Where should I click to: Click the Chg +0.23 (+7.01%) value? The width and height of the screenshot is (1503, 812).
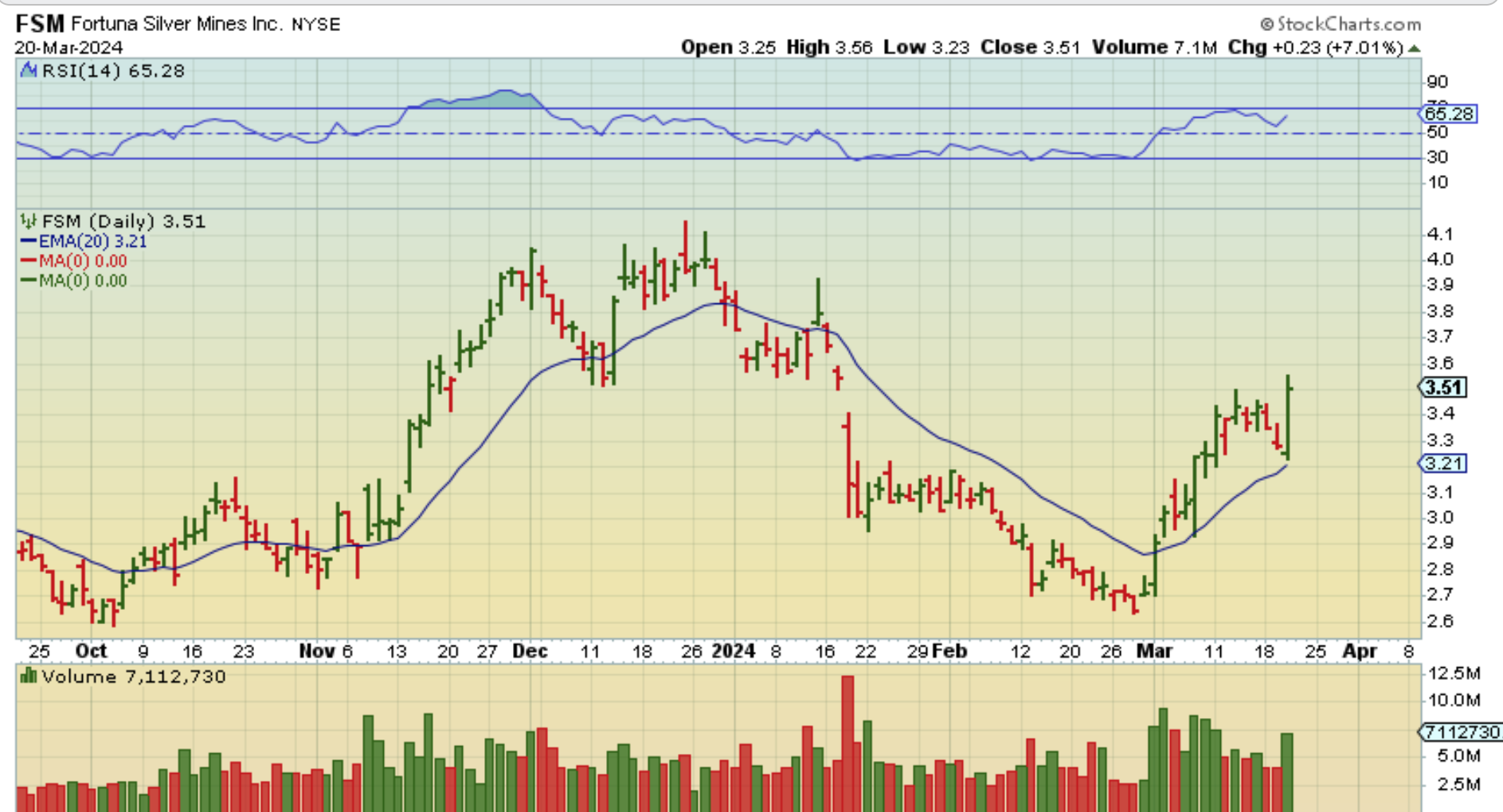point(1315,48)
